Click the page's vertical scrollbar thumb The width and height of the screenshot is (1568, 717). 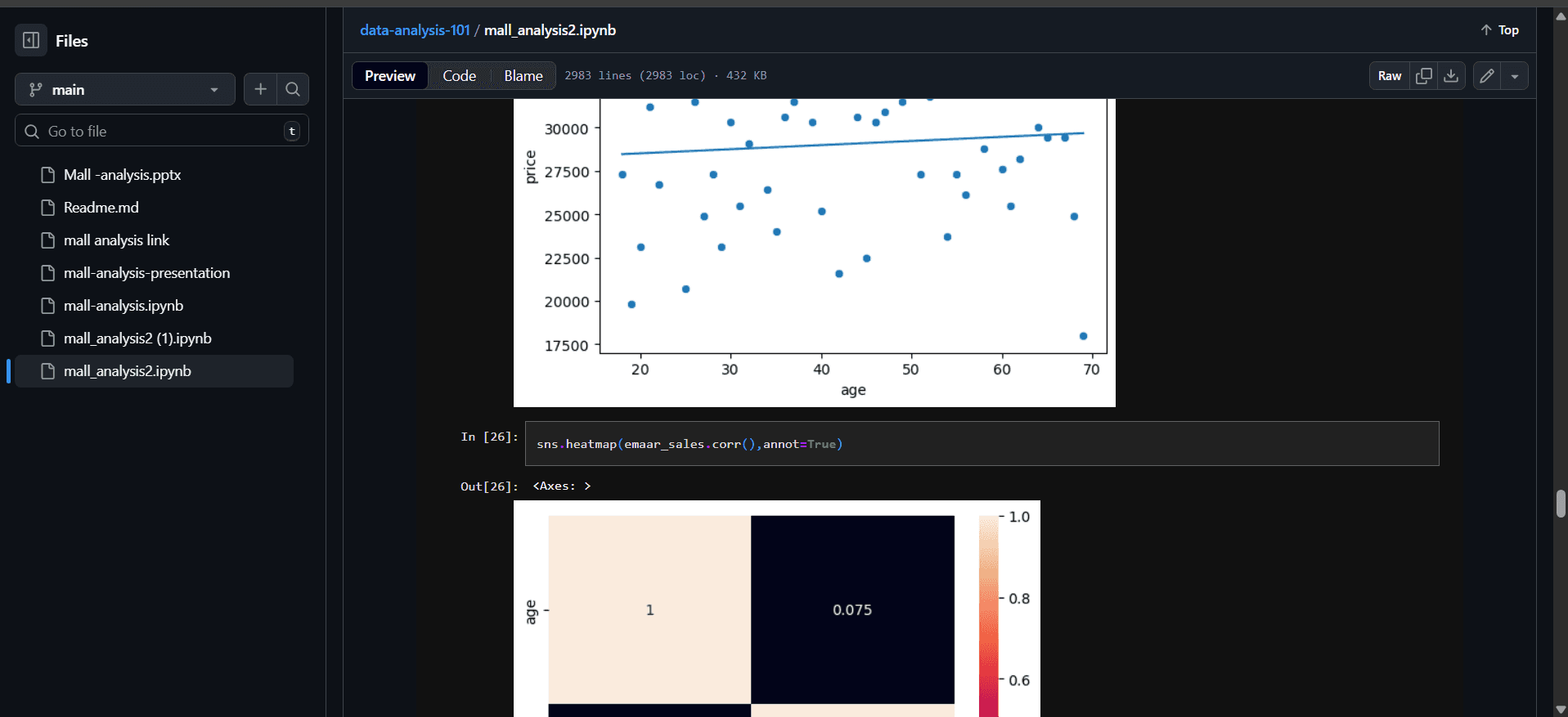(1561, 504)
